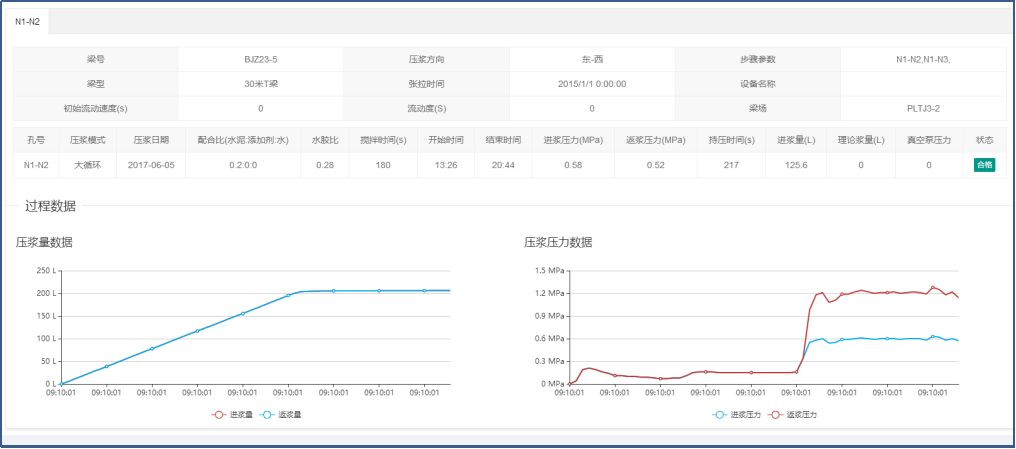
Task: Click the 过程数据 section heading
Action: point(50,207)
